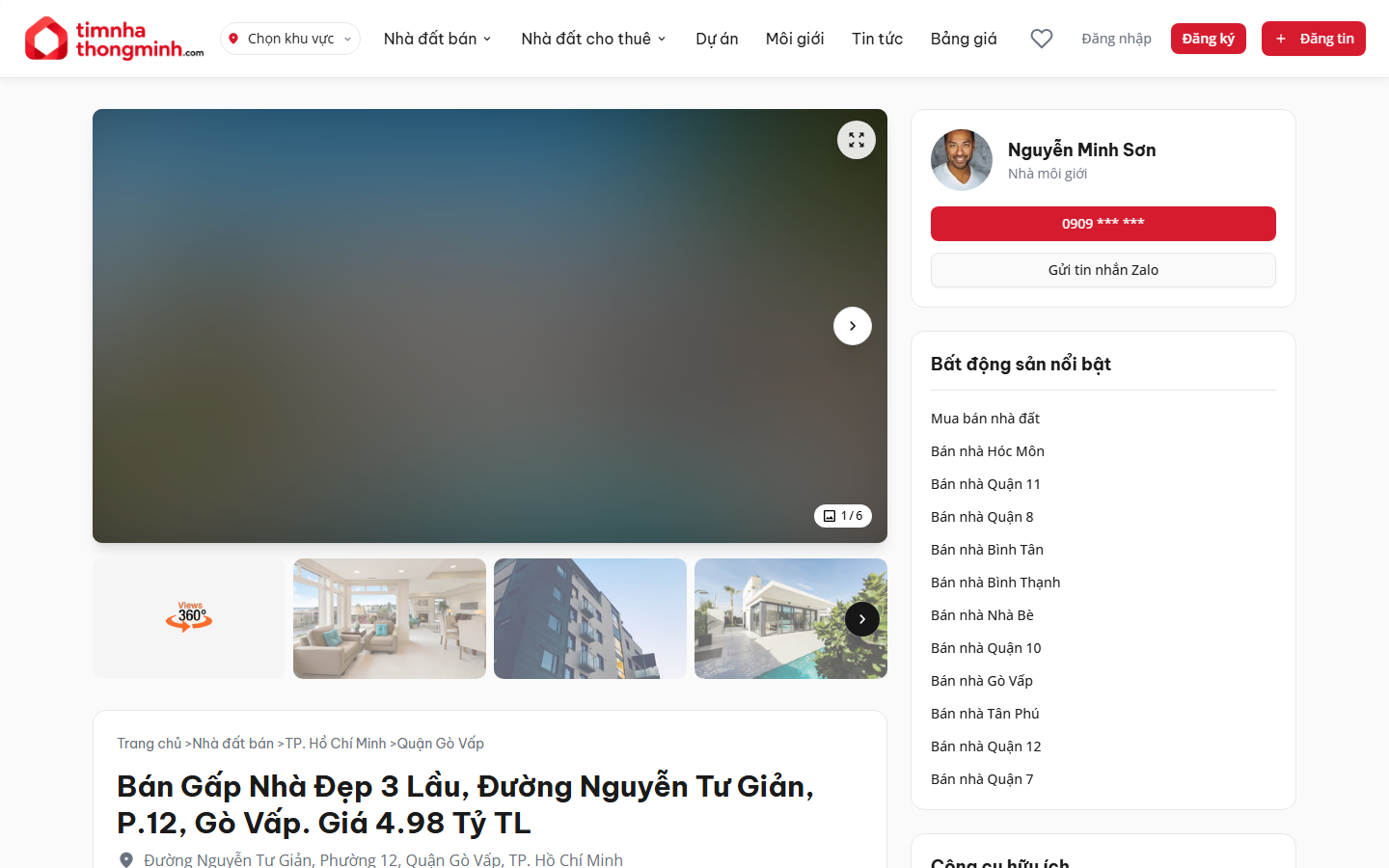Open the Dự án page
The height and width of the screenshot is (868, 1389).
717,39
